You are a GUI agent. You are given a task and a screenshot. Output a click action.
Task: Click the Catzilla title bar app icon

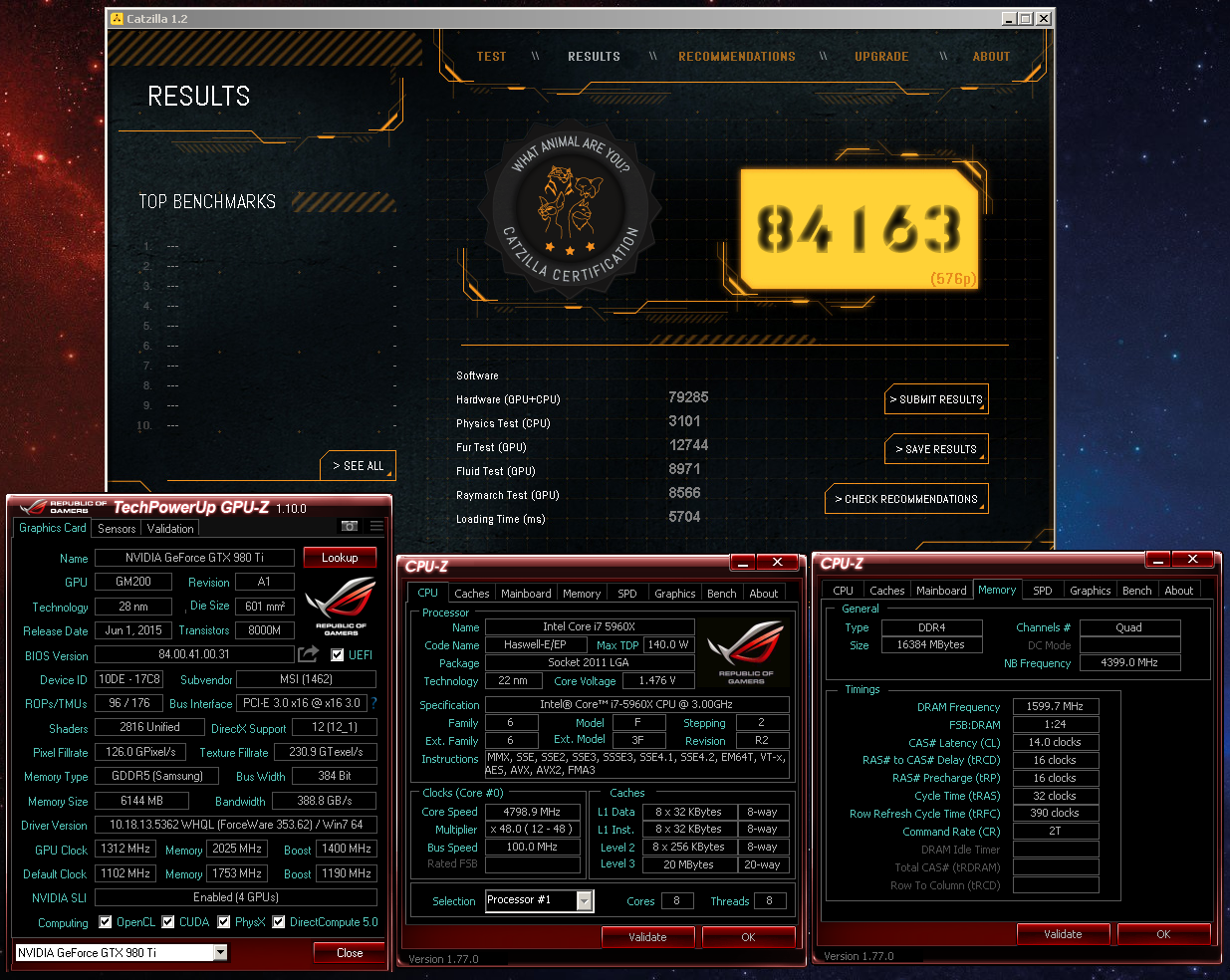(x=117, y=18)
